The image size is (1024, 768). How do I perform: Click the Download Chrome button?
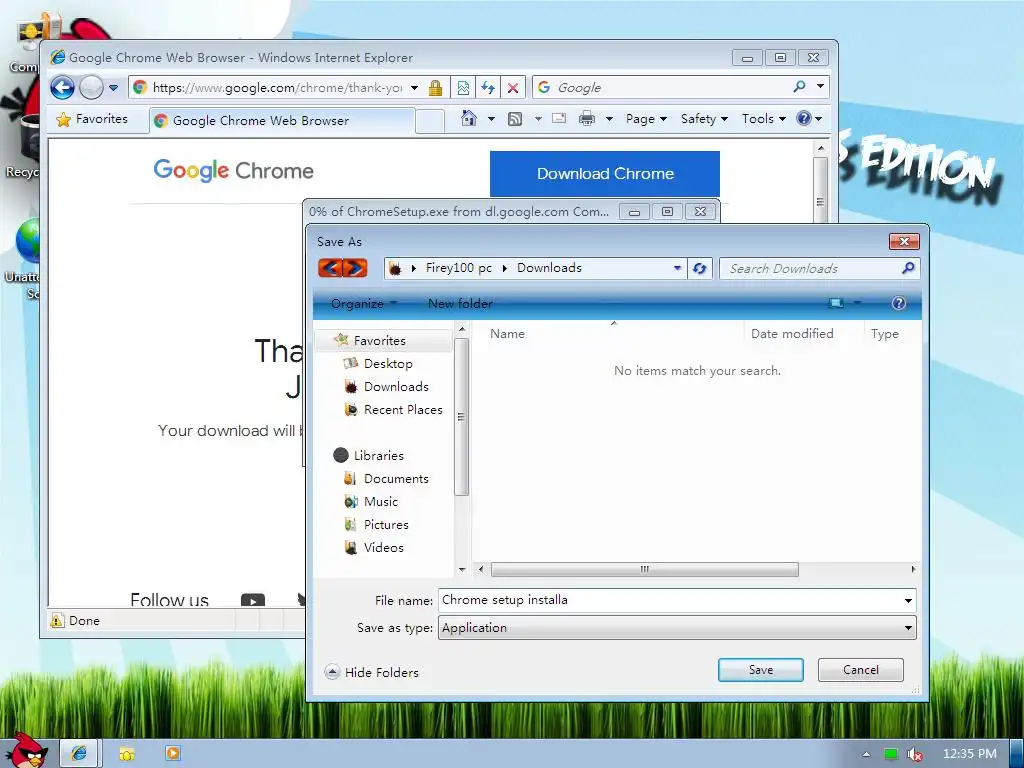pos(605,174)
